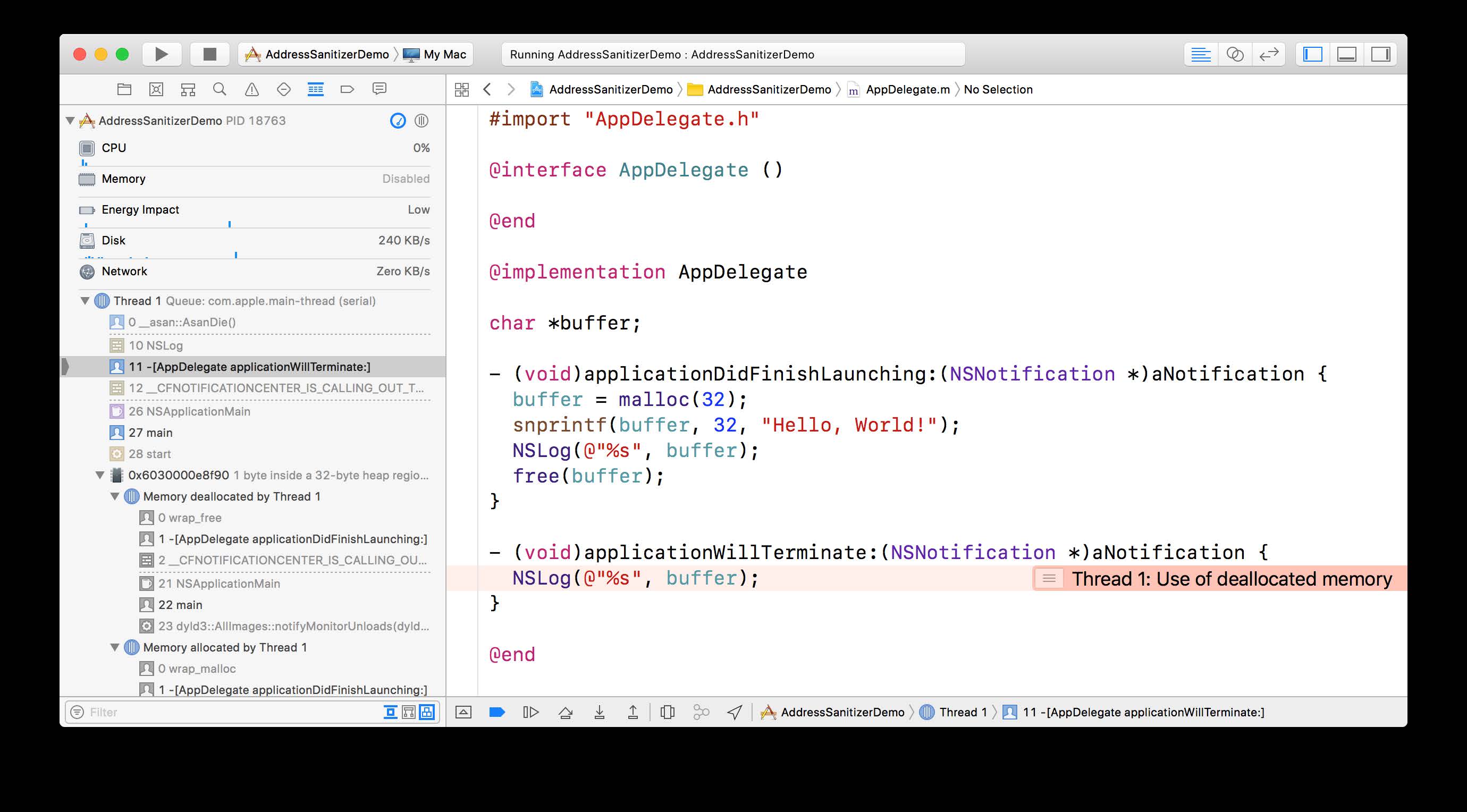This screenshot has width=1467, height=812.
Task: Stop the running AddressSanitizerDemo app
Action: click(209, 54)
